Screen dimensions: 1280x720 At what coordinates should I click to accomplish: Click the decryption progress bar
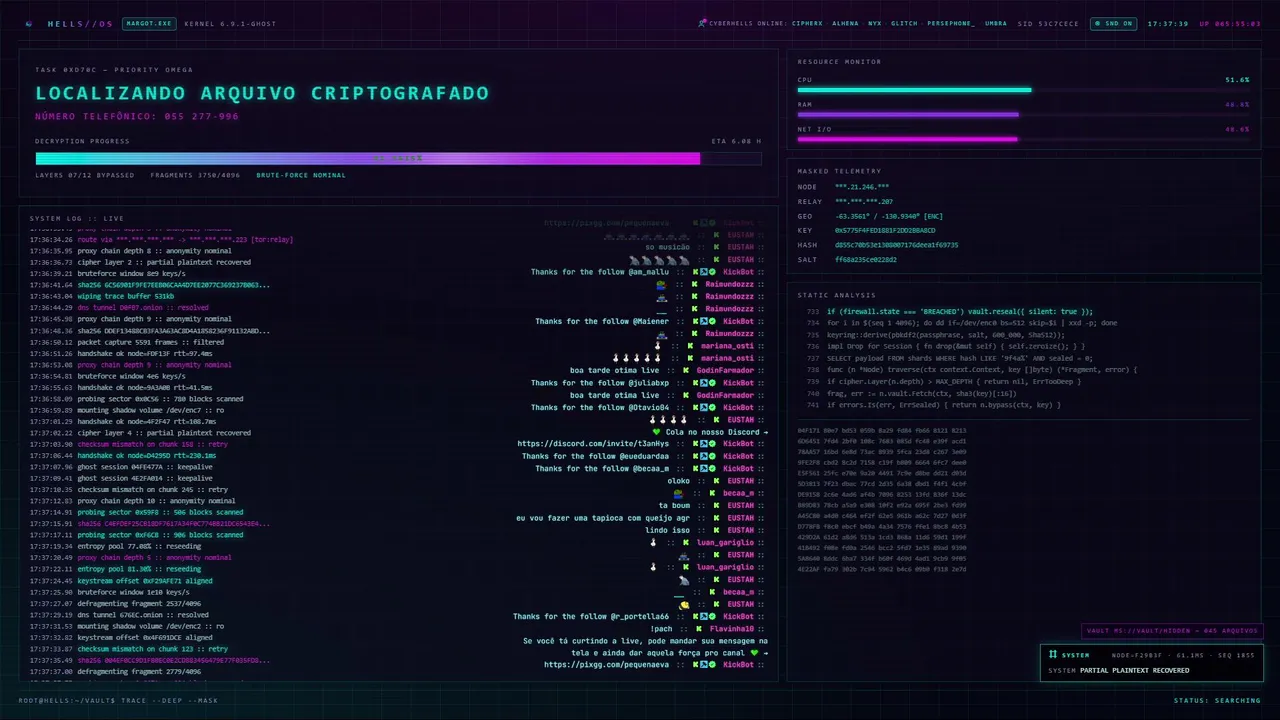[x=398, y=158]
